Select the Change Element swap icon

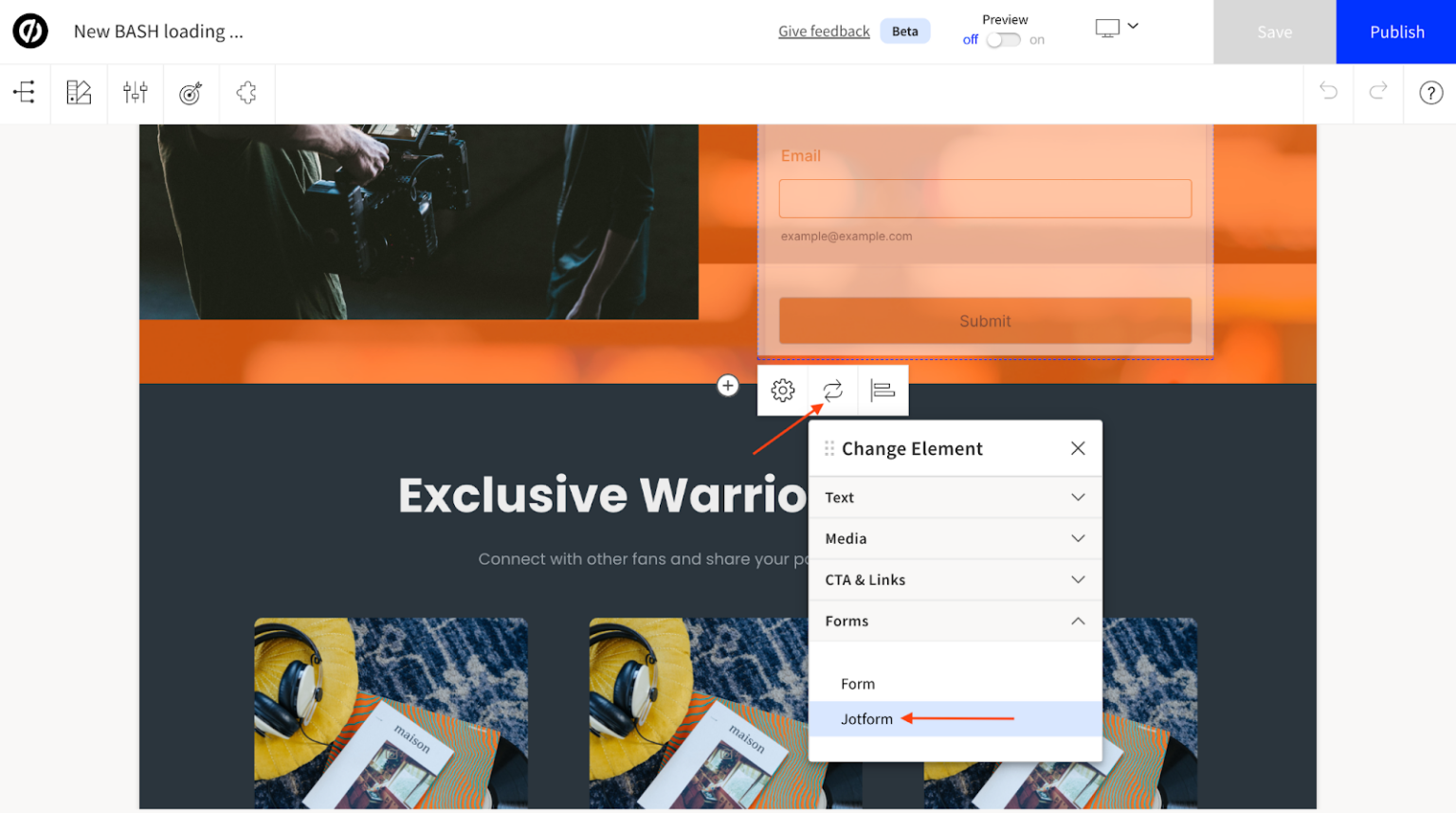831,389
